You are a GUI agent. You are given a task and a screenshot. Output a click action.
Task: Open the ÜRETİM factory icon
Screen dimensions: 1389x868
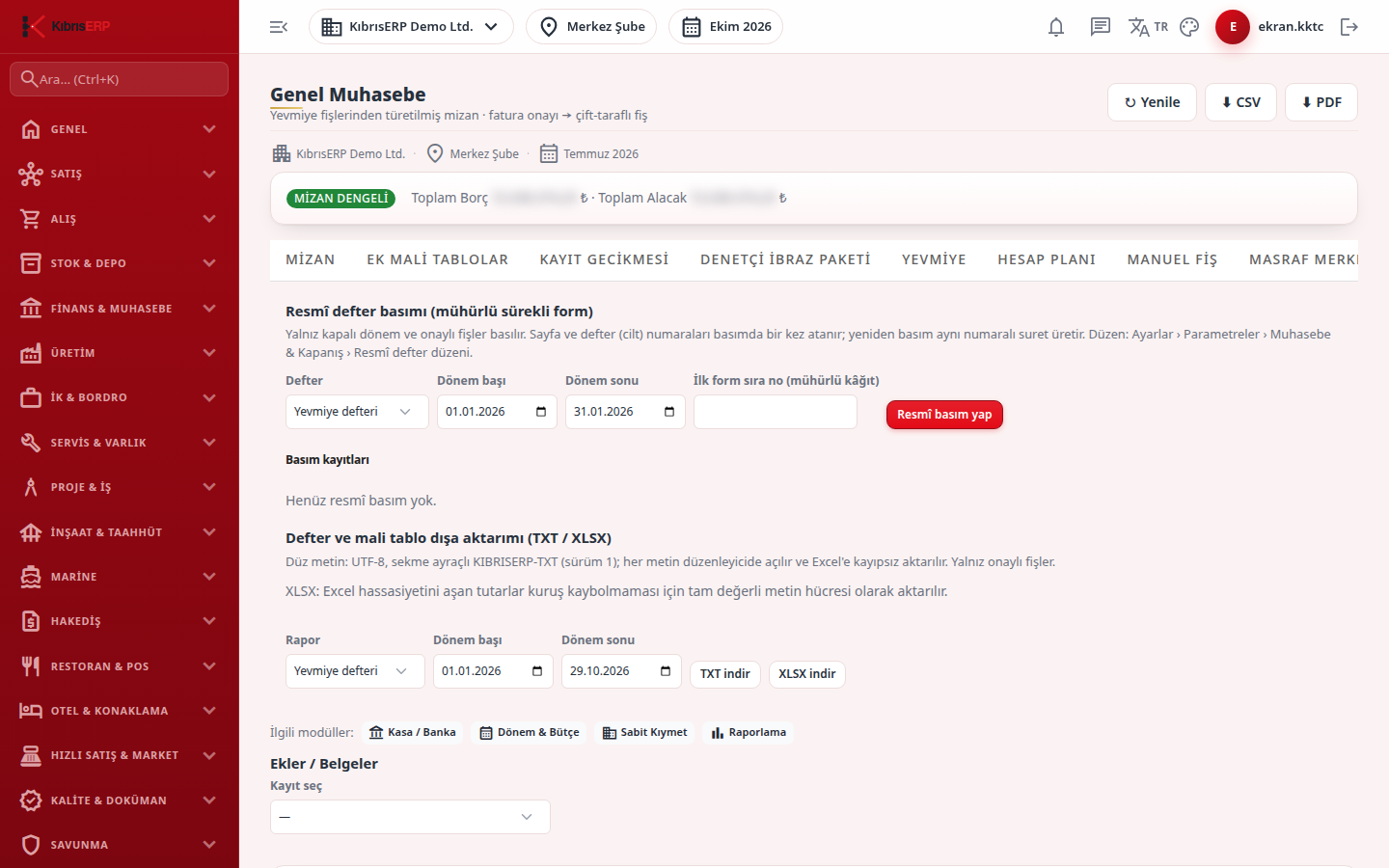pos(31,353)
